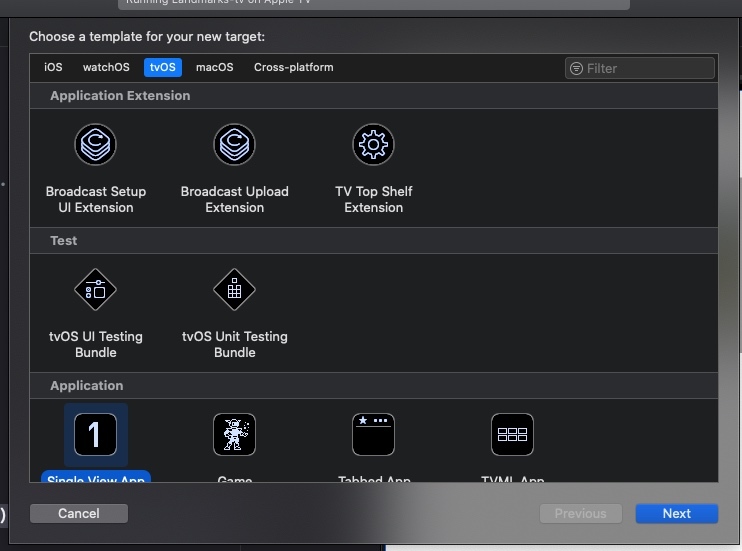Viewport: 742px width, 551px height.
Task: Select the Single View App template icon
Action: click(x=96, y=434)
